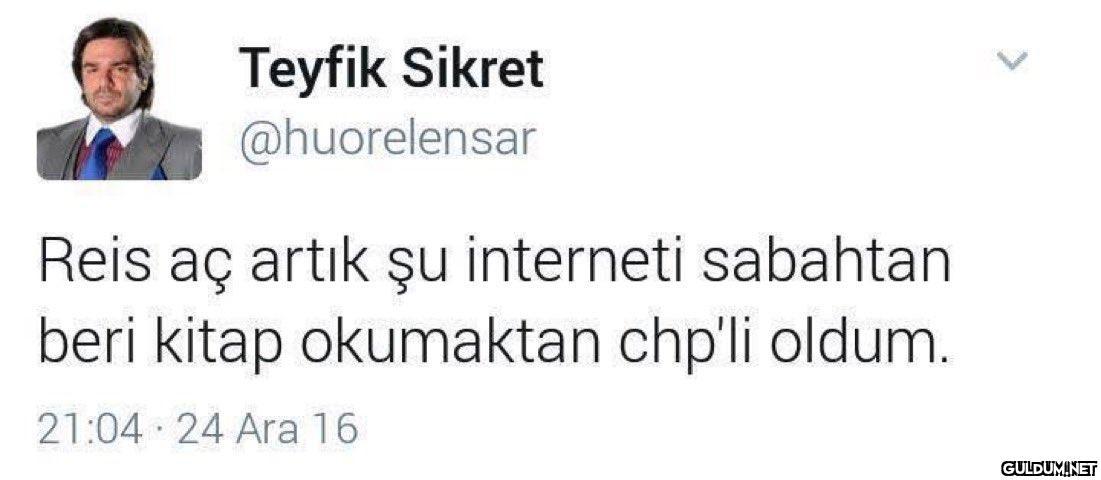This screenshot has height=480, width=1101.
Task: Open the tweet options chevron menu
Action: [x=1013, y=61]
